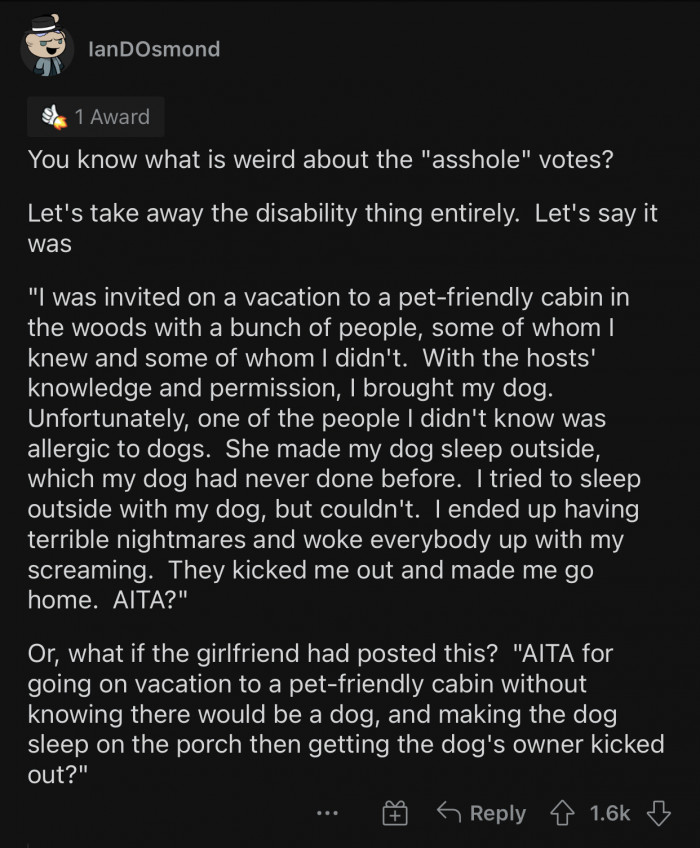The width and height of the screenshot is (700, 848).
Task: Click the "asshole" votes opening sentence
Action: pos(320,160)
